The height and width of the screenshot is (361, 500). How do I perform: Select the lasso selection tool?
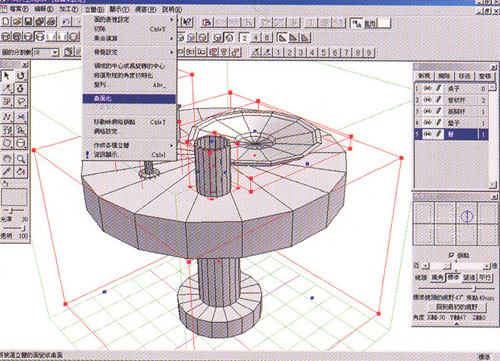tap(21, 102)
